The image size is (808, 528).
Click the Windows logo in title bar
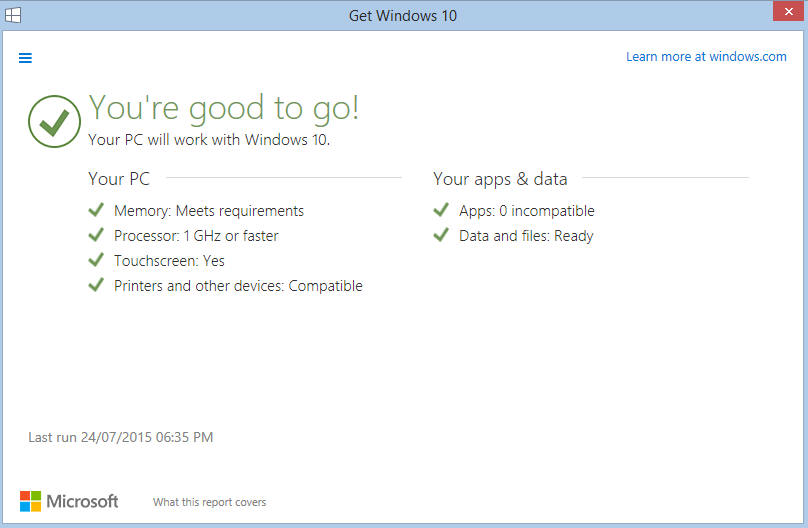[x=13, y=15]
